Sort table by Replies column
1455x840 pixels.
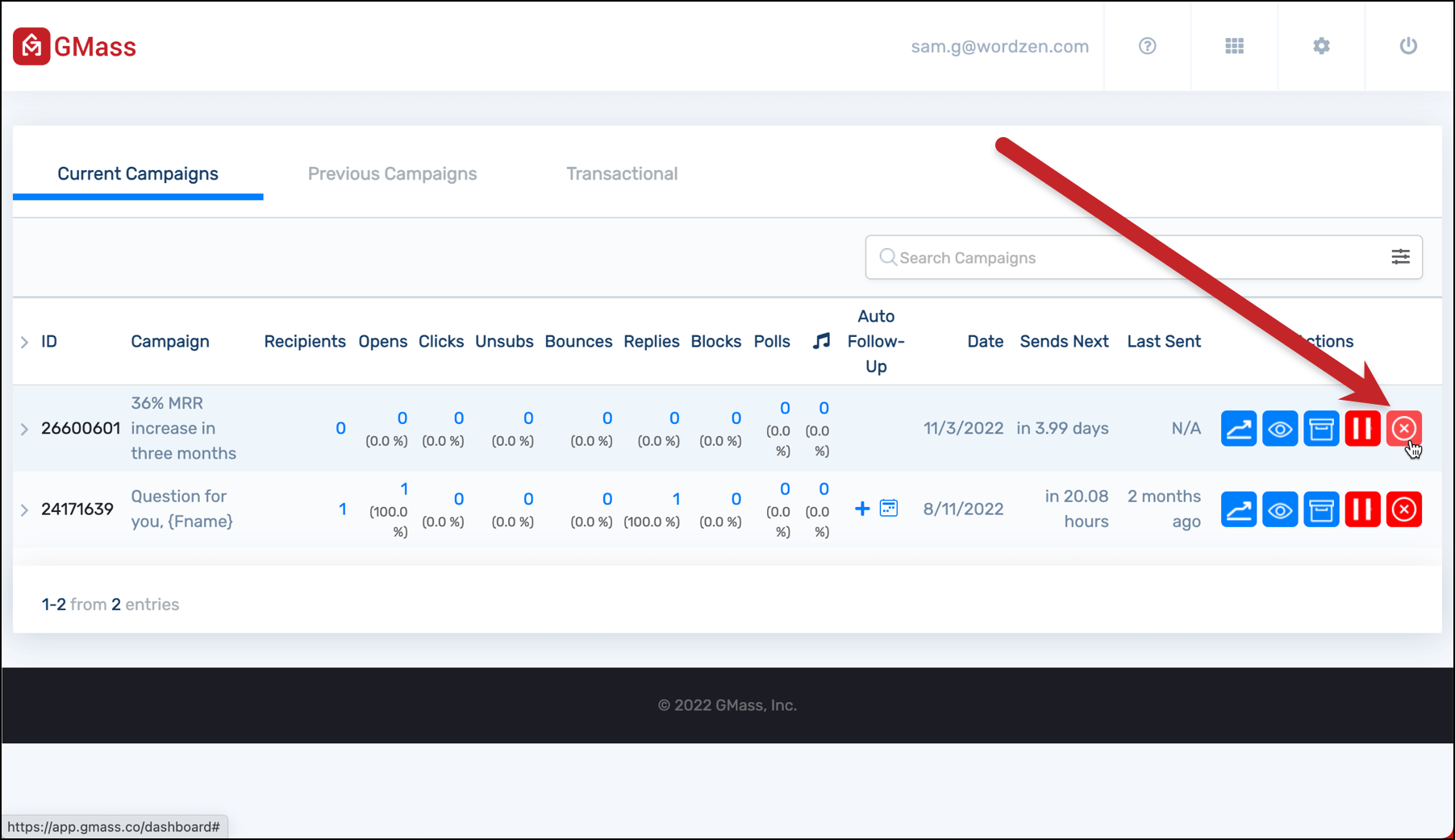(x=652, y=341)
